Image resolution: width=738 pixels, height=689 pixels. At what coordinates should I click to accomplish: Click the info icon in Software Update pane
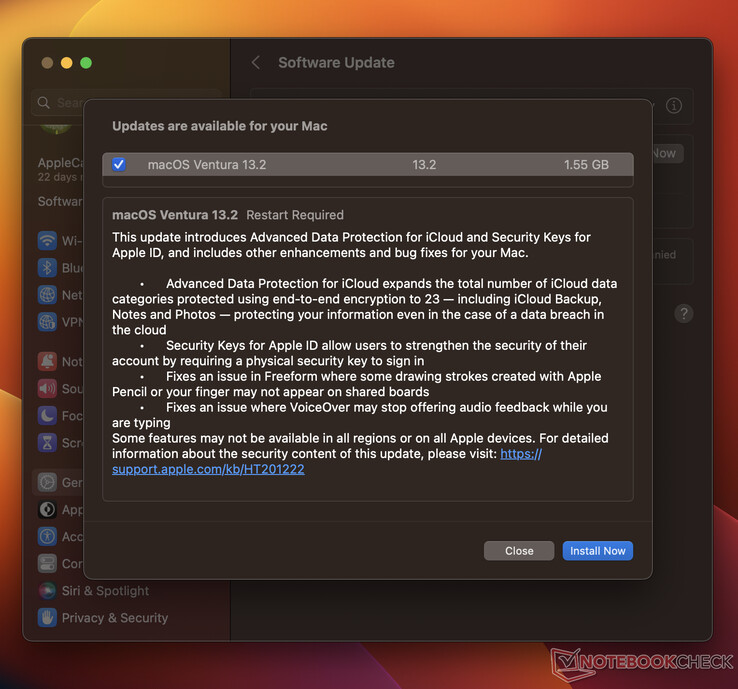point(674,105)
